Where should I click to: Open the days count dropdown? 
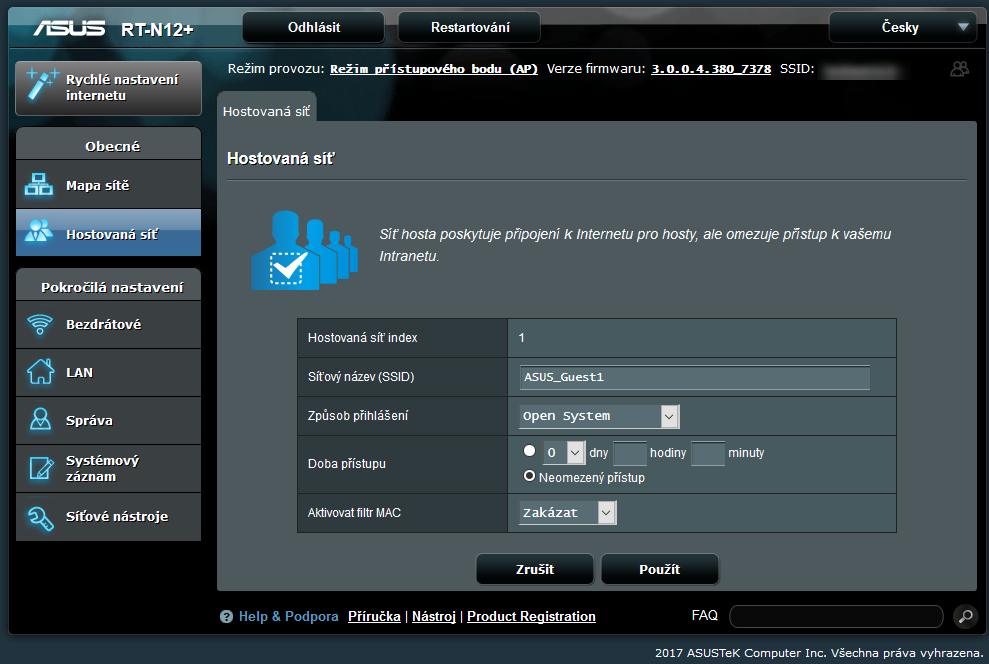[564, 452]
